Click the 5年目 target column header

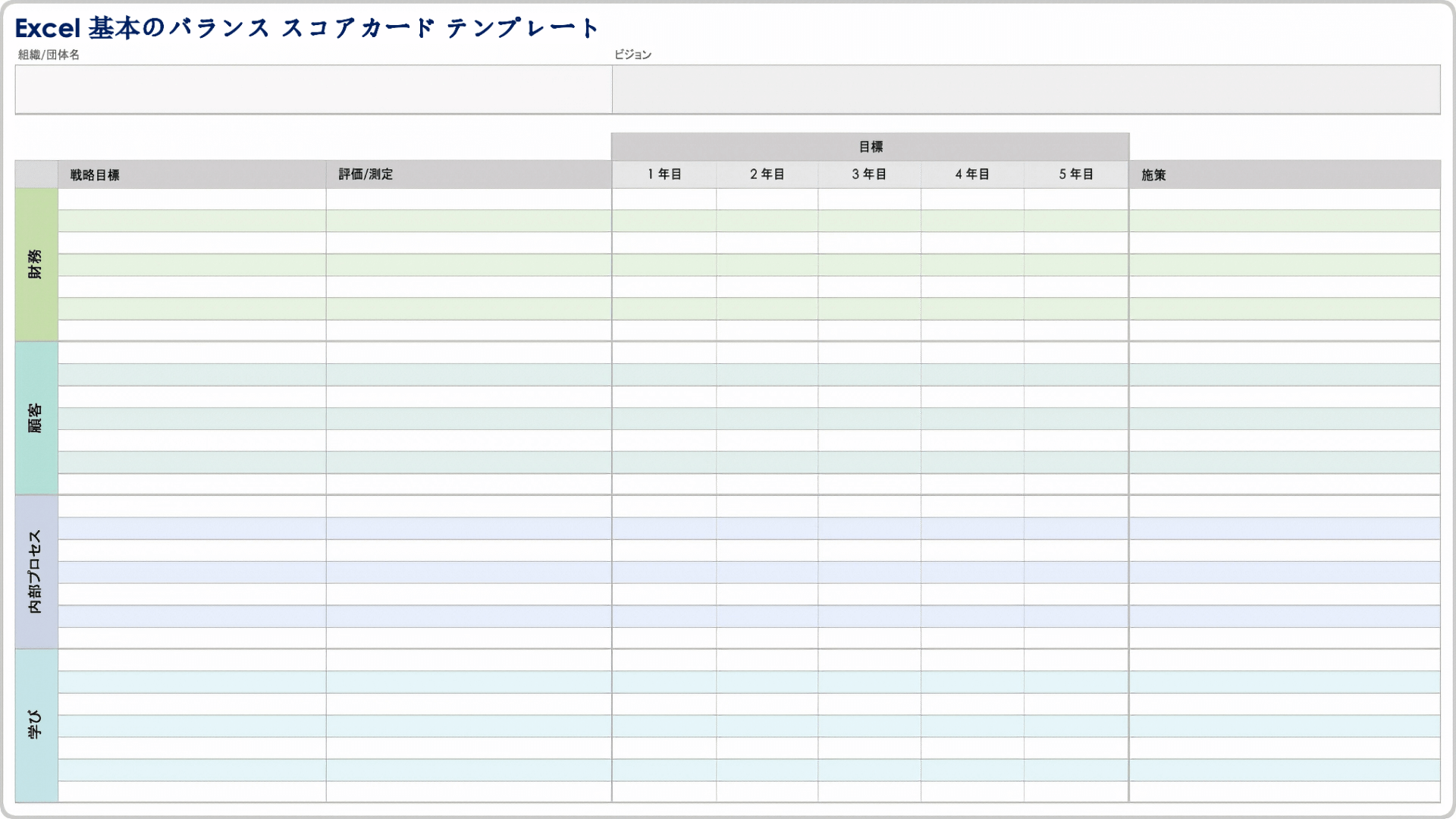point(1075,174)
